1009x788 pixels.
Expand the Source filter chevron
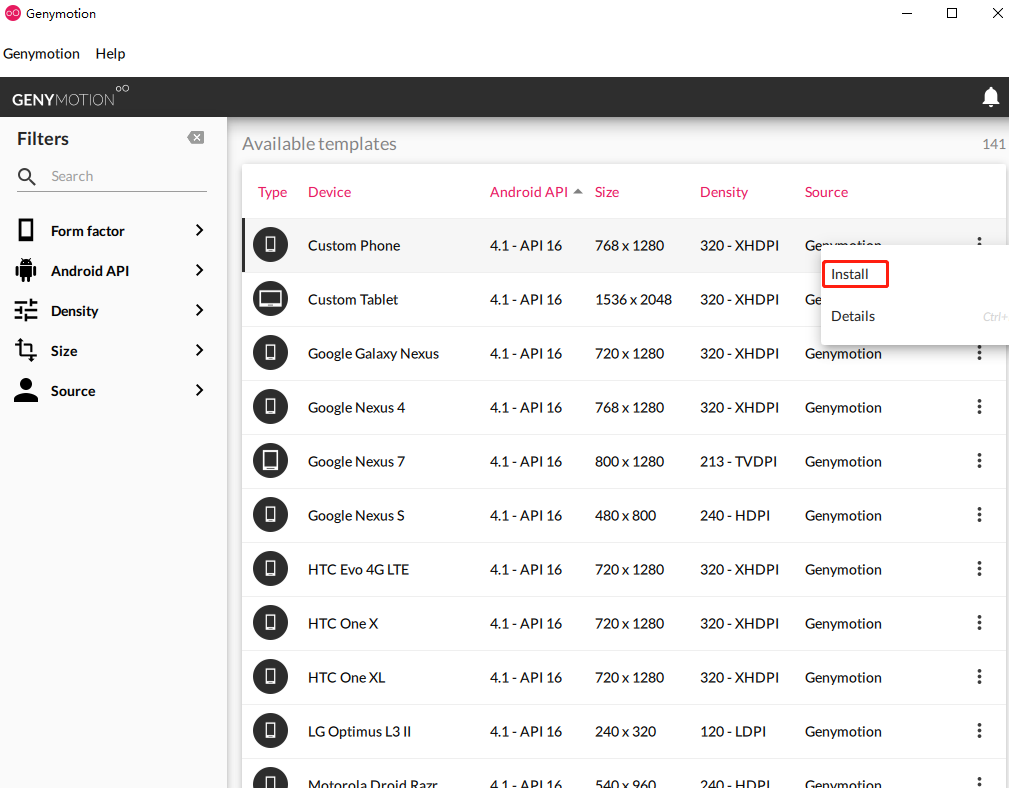click(x=199, y=390)
